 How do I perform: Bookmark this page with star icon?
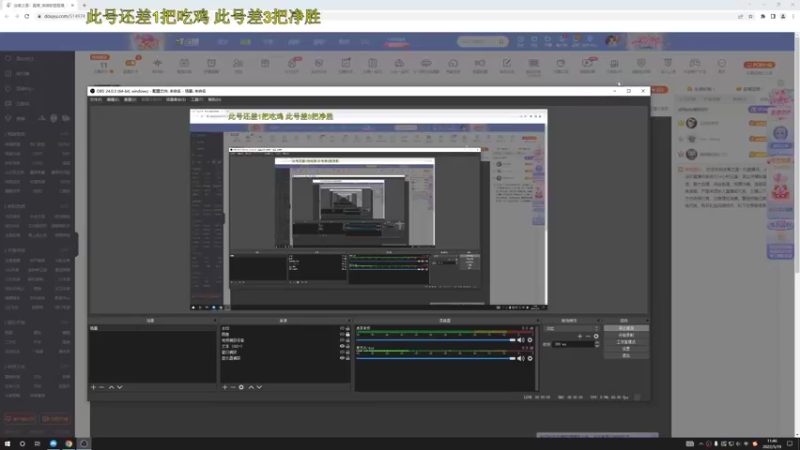pos(751,16)
